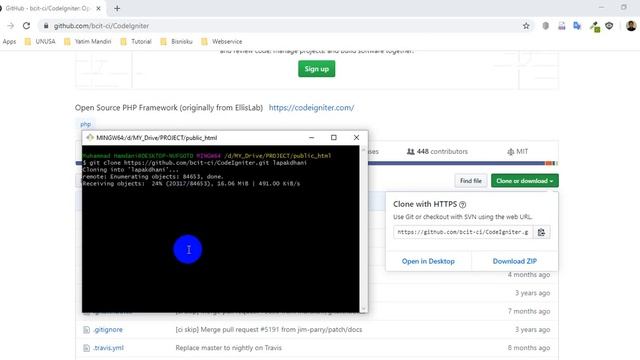Image resolution: width=640 pixels, height=360 pixels.
Task: Click Download ZIP
Action: [x=515, y=261]
